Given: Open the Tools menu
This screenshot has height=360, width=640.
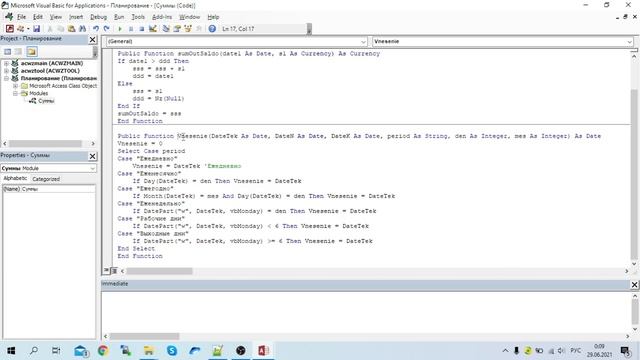Looking at the screenshot, I should pos(138,17).
